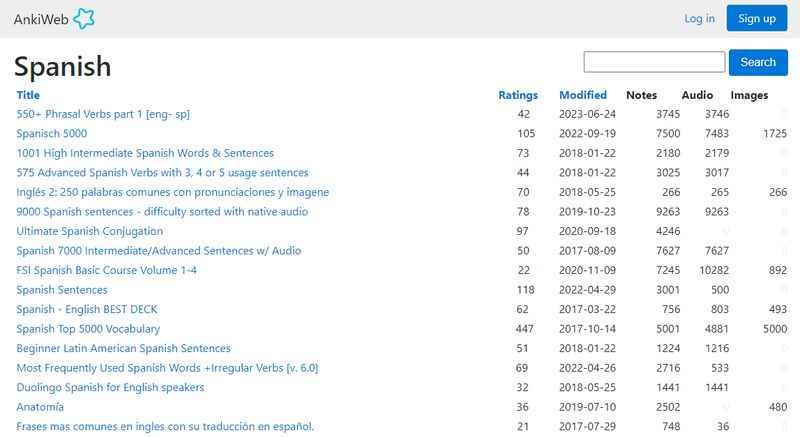The height and width of the screenshot is (437, 800).
Task: Open Spanish 7000 Intermediate/Advanced Sentences deck
Action: pyautogui.click(x=159, y=251)
